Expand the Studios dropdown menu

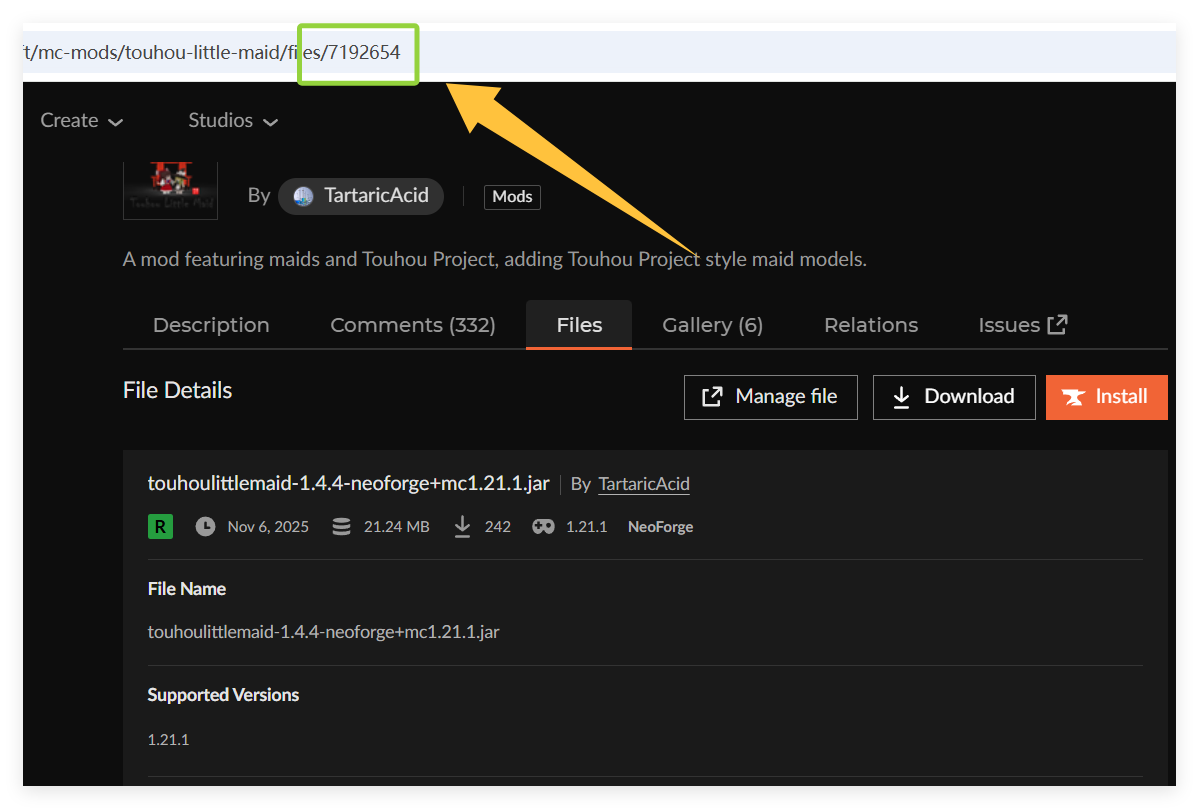[233, 121]
